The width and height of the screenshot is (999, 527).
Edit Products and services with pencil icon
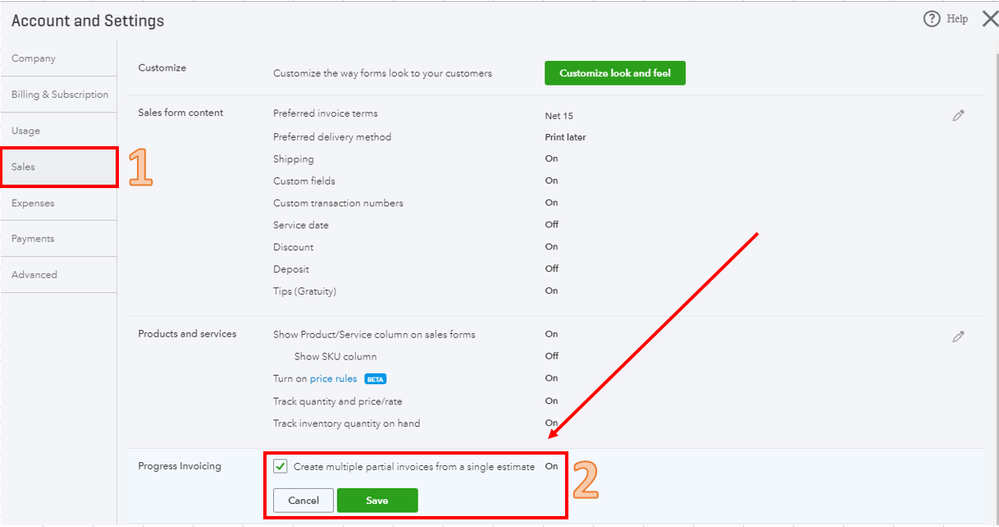click(x=958, y=336)
